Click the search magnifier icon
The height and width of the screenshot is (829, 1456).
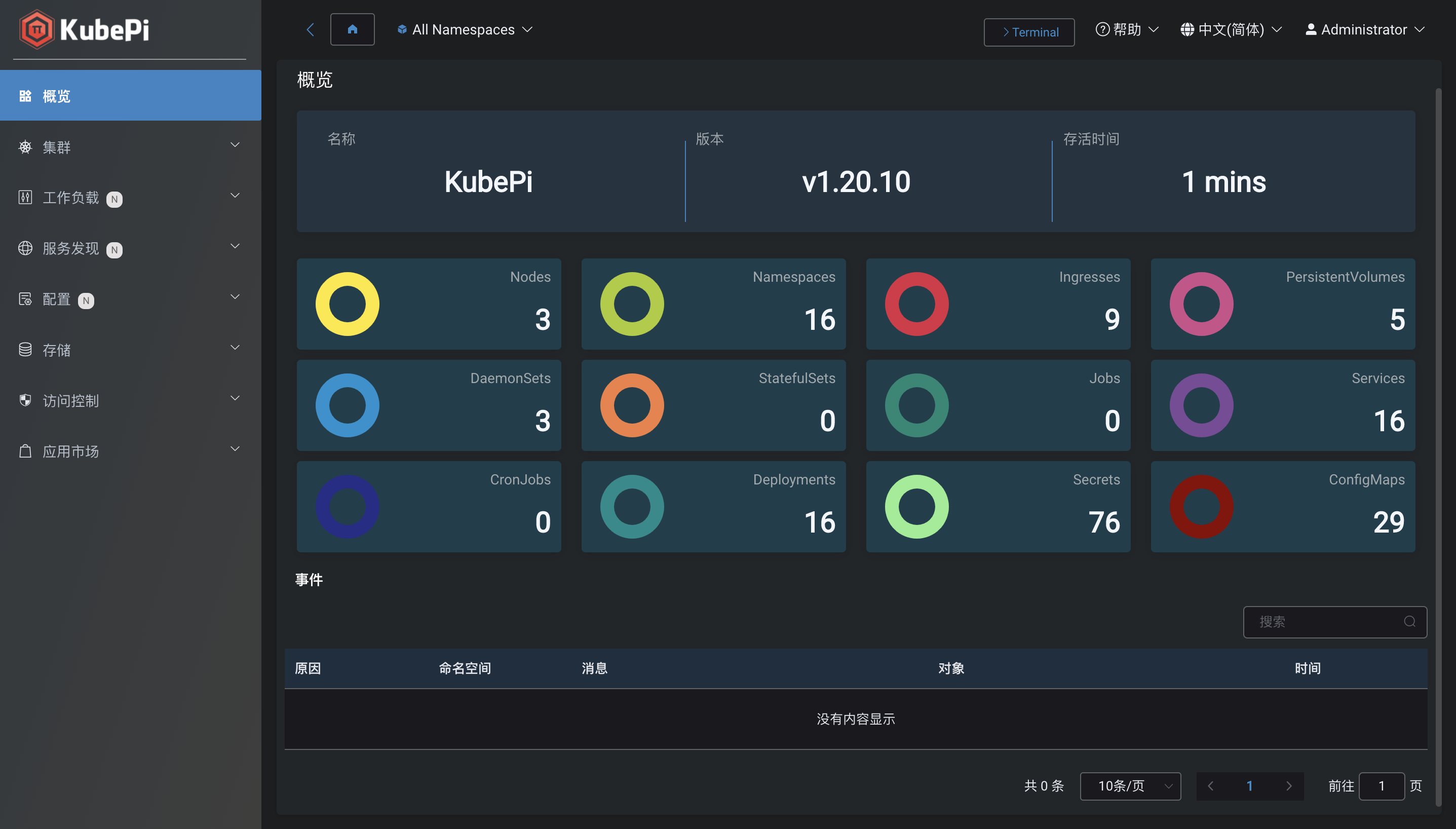[1409, 622]
